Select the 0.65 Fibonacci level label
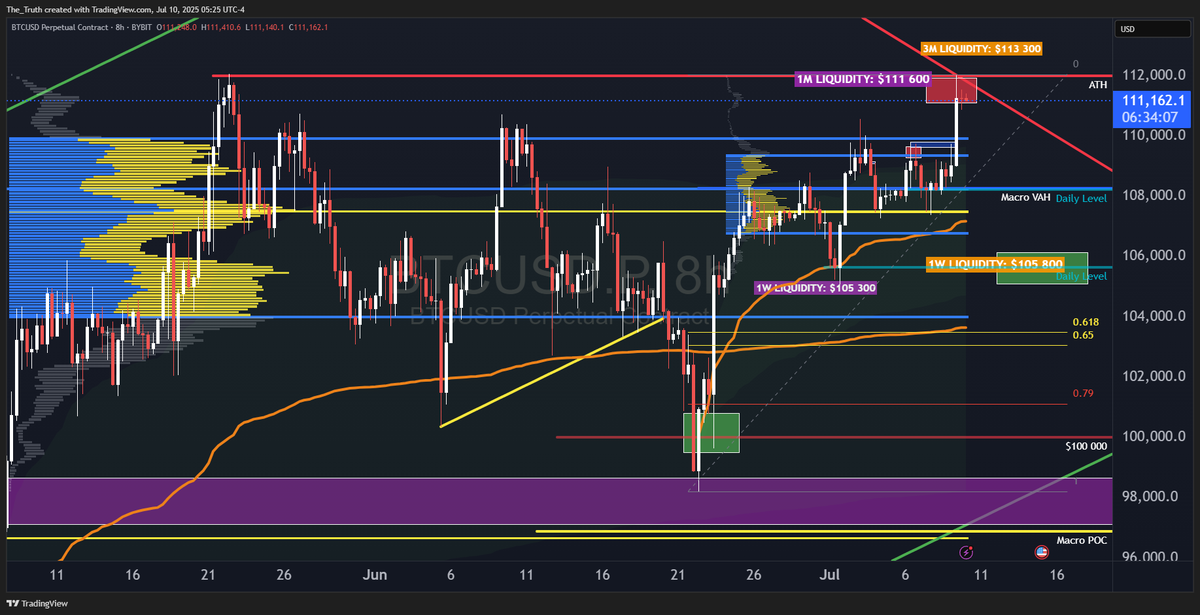This screenshot has width=1200, height=615. pyautogui.click(x=1082, y=335)
